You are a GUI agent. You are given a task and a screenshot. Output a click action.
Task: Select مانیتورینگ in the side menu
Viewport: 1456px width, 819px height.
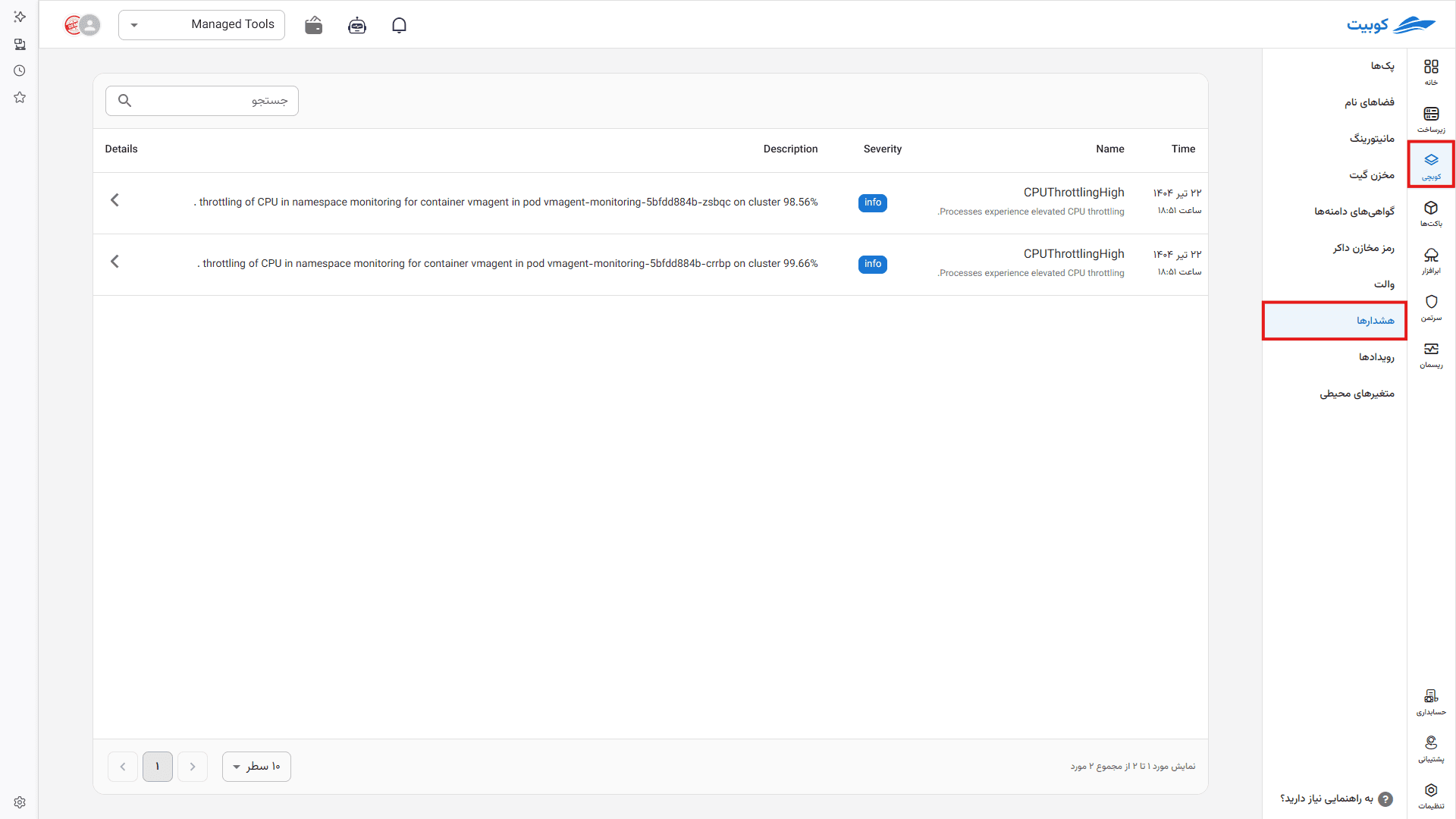(1335, 139)
